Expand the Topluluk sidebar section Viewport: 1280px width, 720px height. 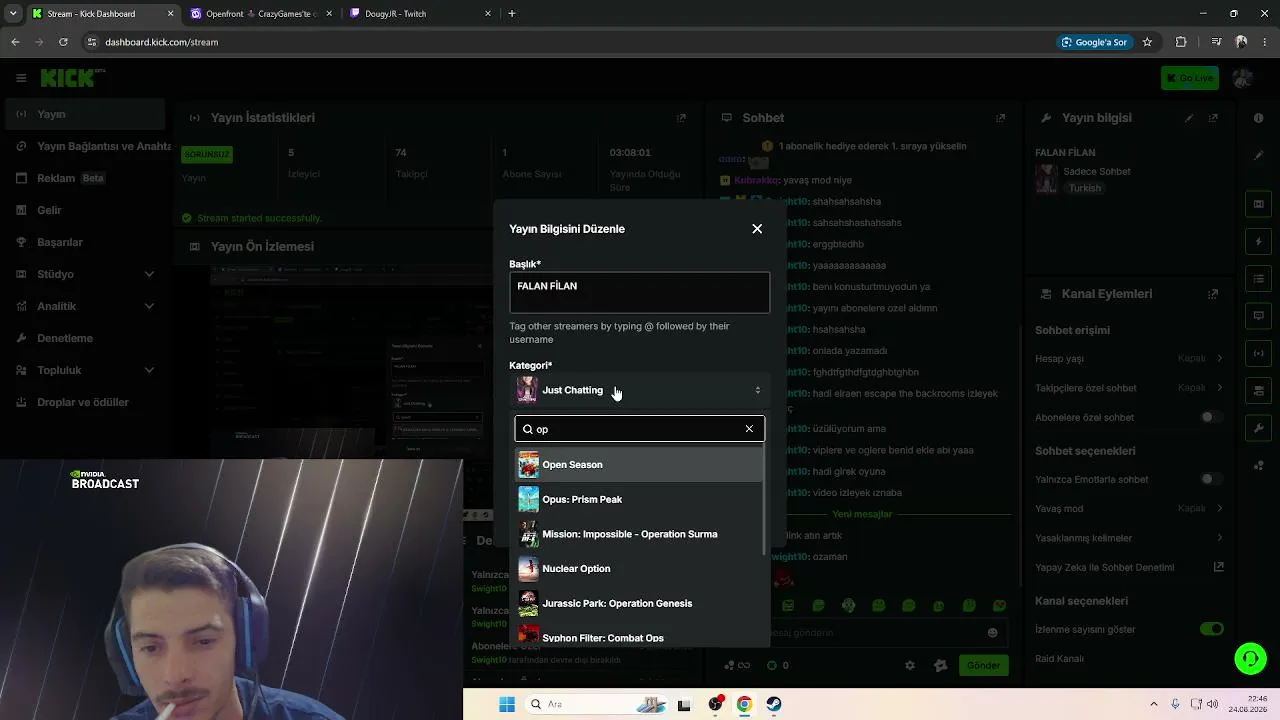(84, 370)
